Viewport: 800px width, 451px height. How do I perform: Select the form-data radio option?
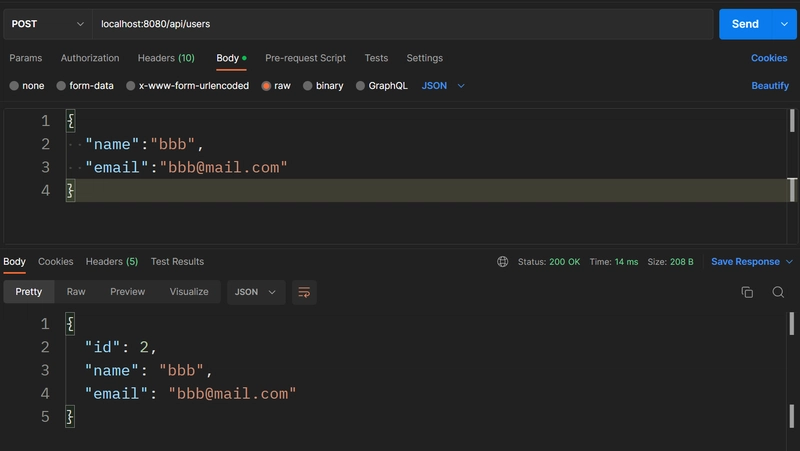[x=61, y=86]
